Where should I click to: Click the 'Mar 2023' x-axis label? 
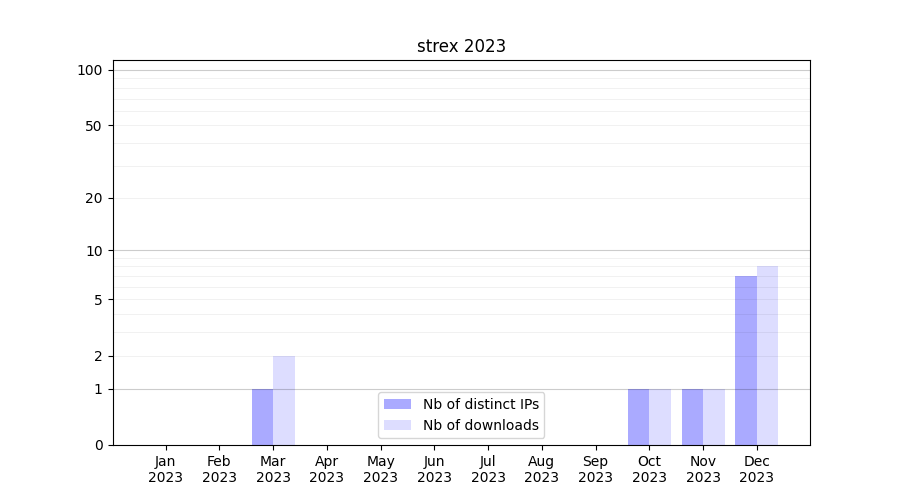point(273,469)
